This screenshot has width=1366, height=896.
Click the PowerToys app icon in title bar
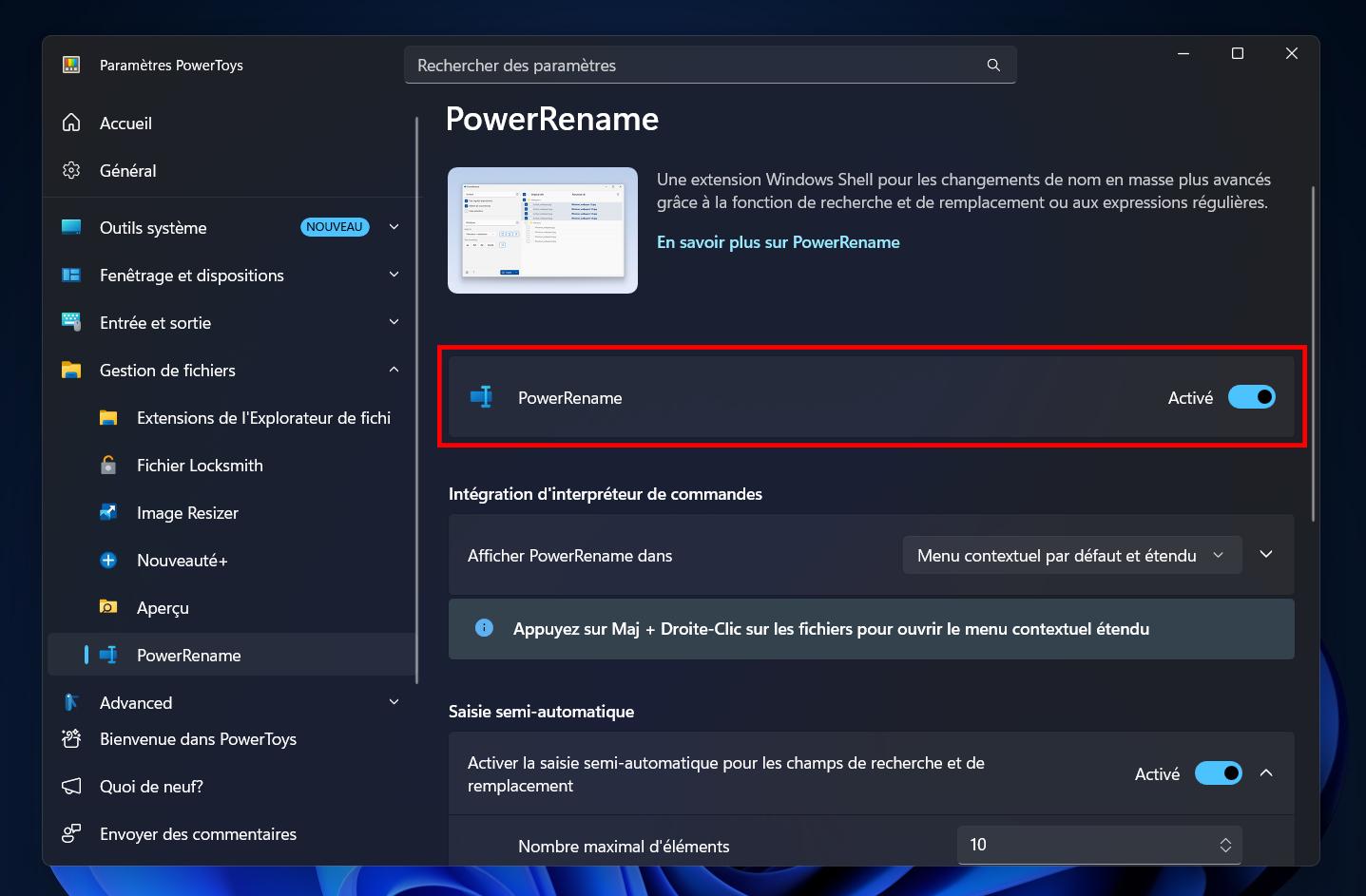click(71, 65)
